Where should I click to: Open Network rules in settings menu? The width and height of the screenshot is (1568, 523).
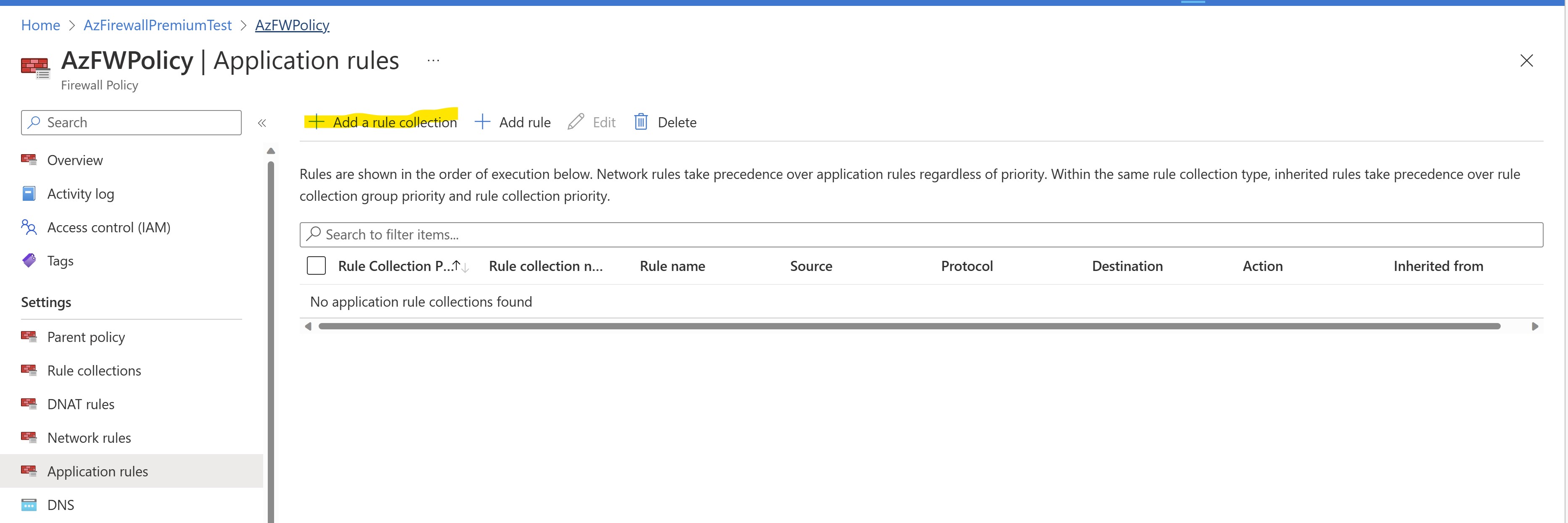(x=89, y=438)
